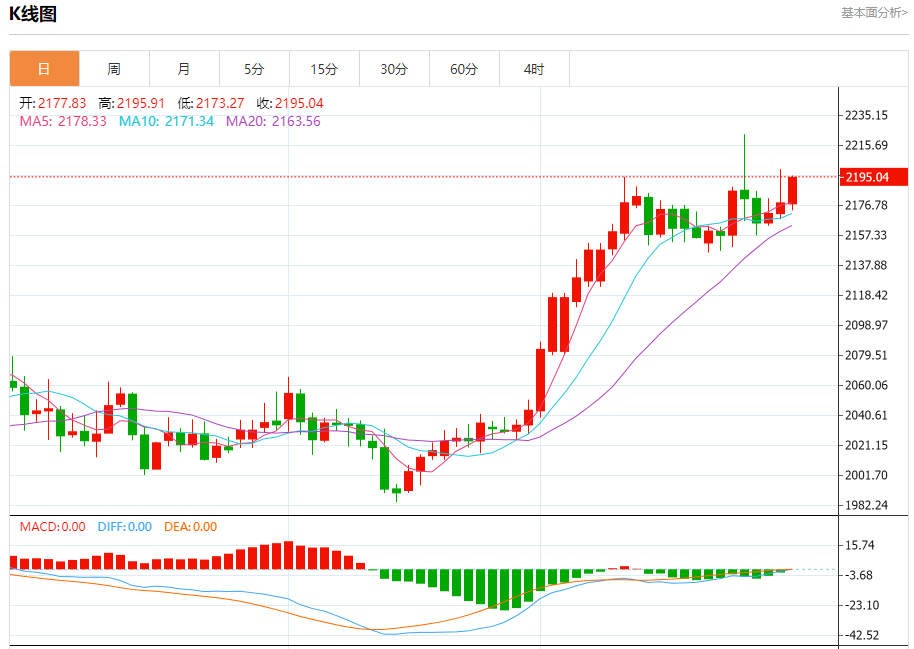Image resolution: width=914 pixels, height=649 pixels.
Task: Click the MA5 2178.33 legend label
Action: pyautogui.click(x=63, y=121)
